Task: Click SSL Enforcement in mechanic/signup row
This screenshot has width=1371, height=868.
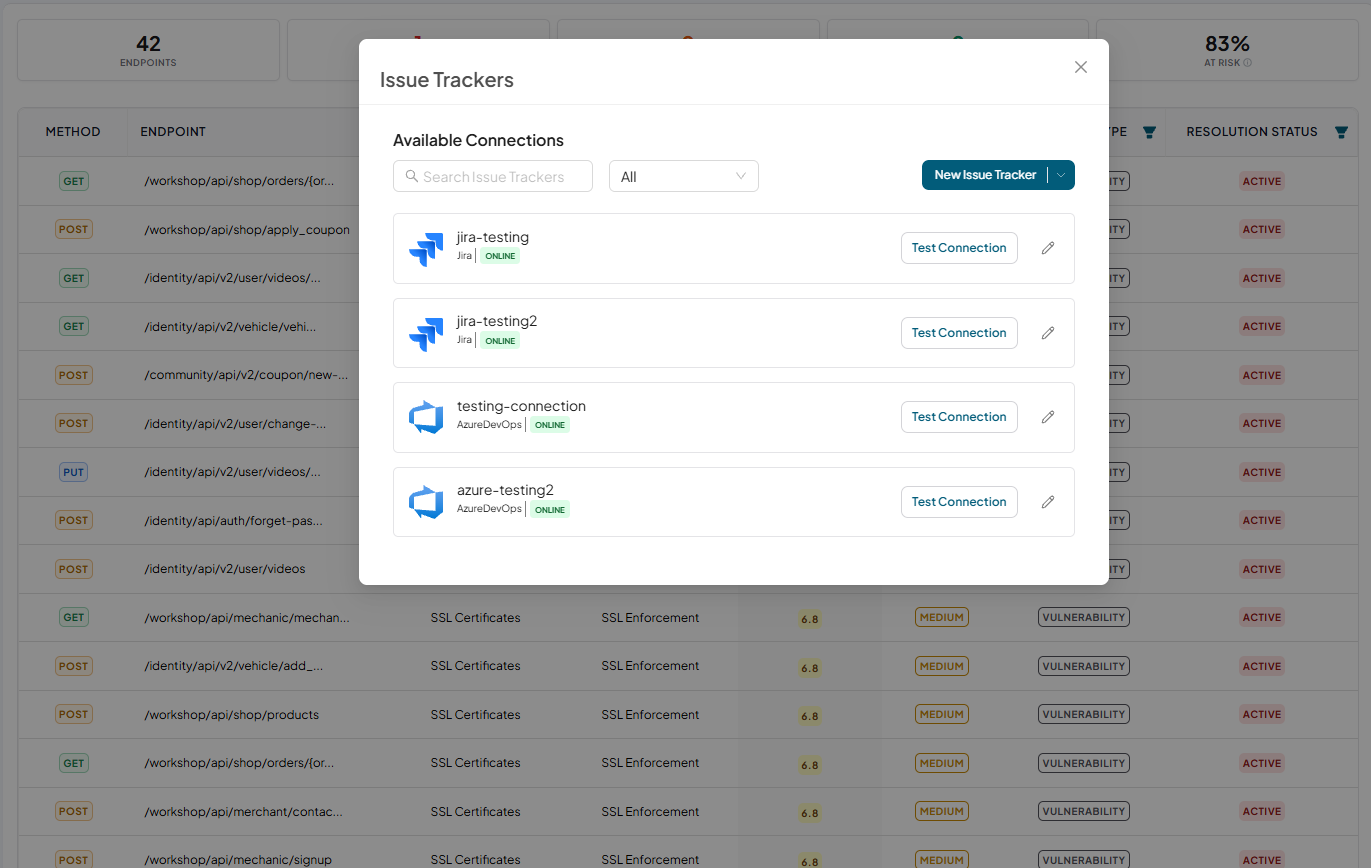Action: (650, 860)
